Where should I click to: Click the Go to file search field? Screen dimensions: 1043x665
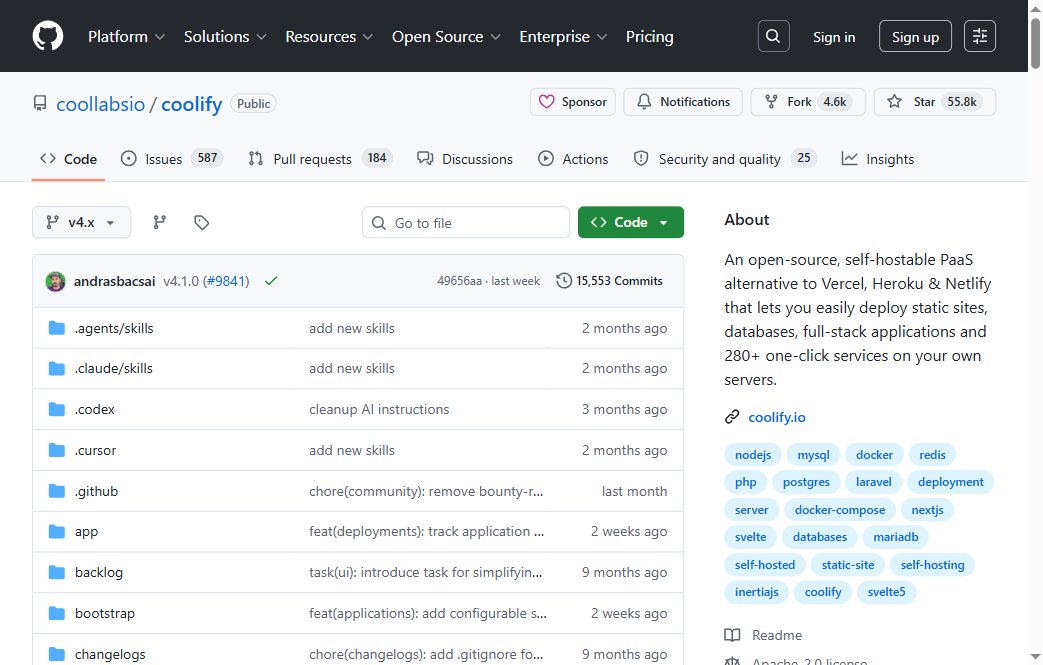coord(466,222)
